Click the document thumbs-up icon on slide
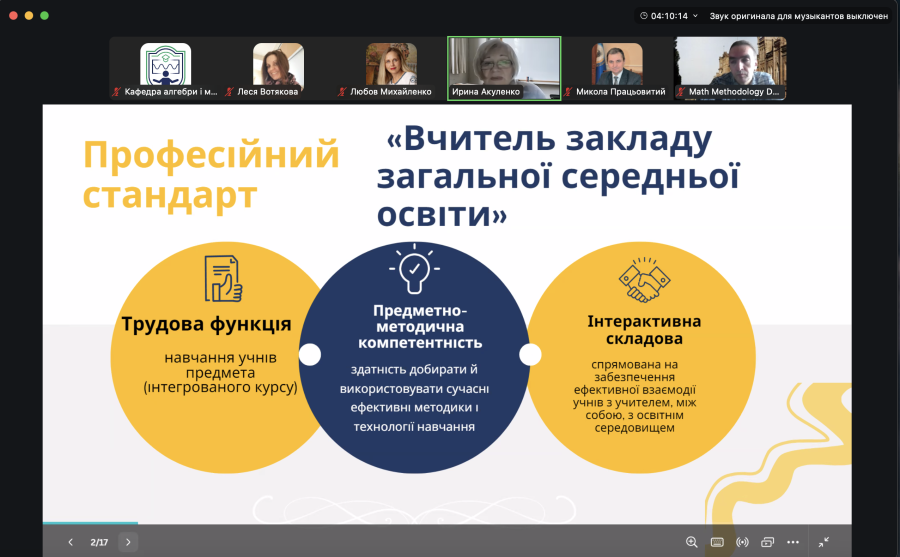 coord(223,278)
